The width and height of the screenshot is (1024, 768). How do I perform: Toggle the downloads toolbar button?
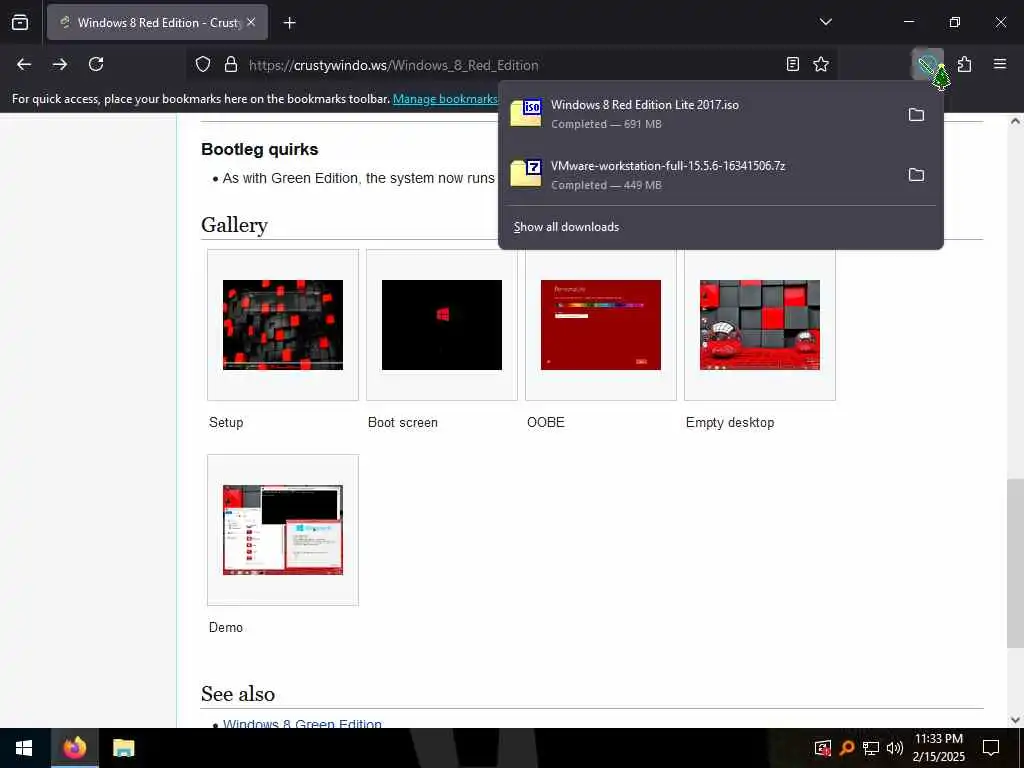pos(927,64)
